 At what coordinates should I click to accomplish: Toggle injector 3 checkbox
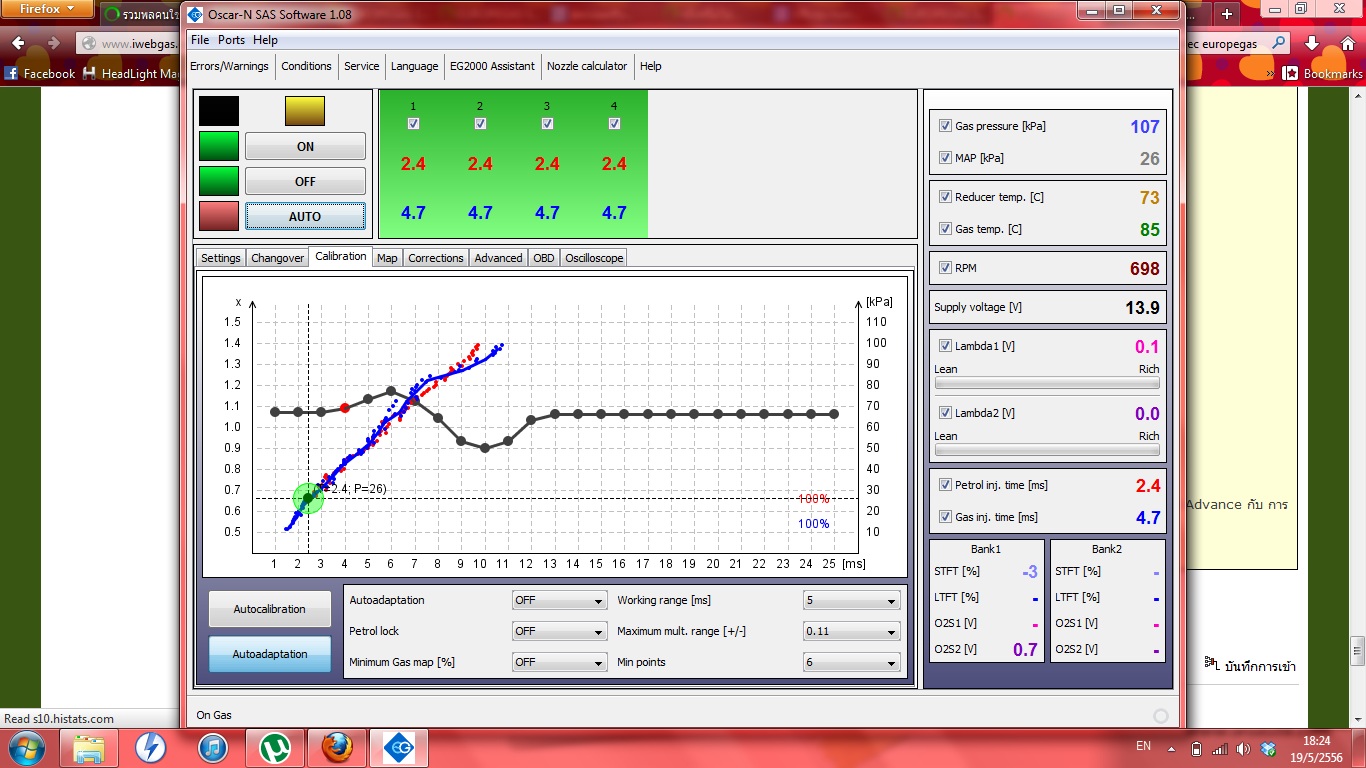click(x=547, y=124)
